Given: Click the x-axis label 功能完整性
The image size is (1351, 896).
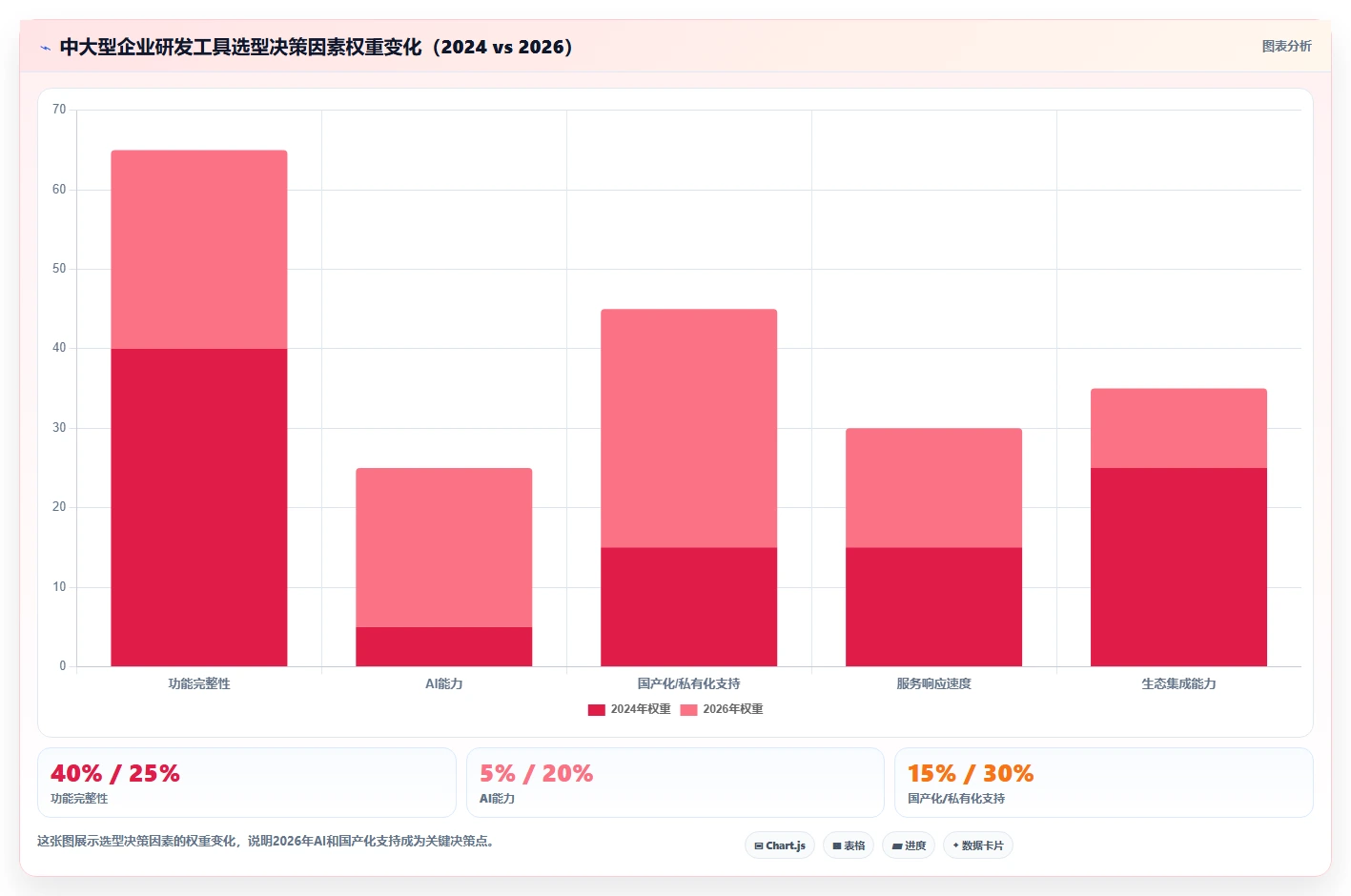Looking at the screenshot, I should click(x=199, y=683).
